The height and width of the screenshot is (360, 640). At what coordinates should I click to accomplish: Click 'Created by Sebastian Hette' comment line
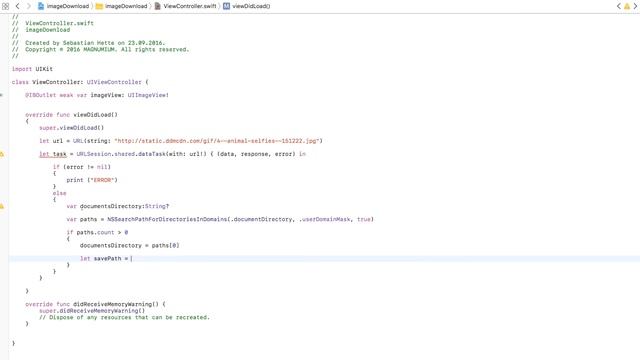pos(89,43)
